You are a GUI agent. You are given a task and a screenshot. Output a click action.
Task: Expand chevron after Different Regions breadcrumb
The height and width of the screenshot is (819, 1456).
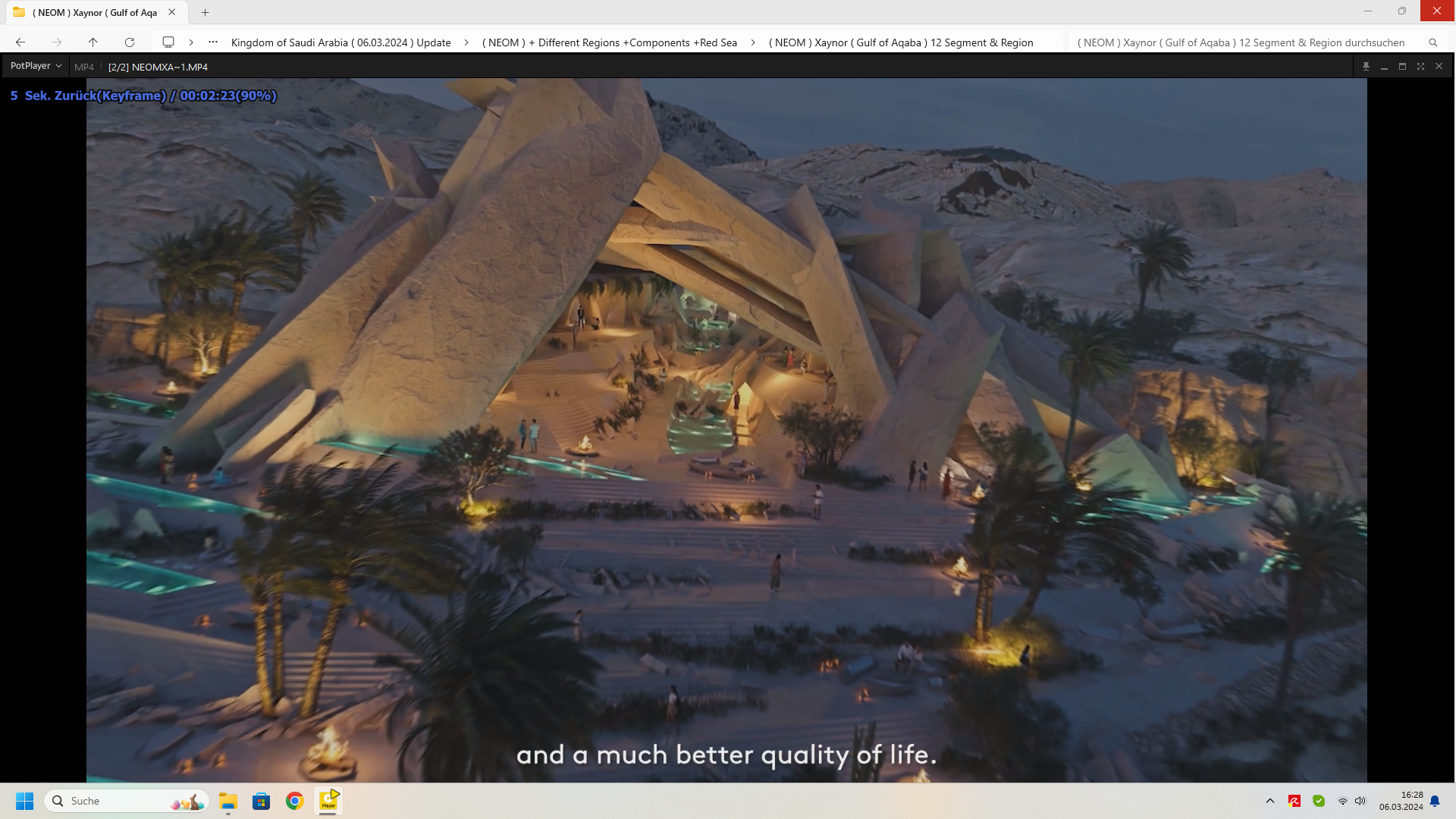pyautogui.click(x=753, y=42)
